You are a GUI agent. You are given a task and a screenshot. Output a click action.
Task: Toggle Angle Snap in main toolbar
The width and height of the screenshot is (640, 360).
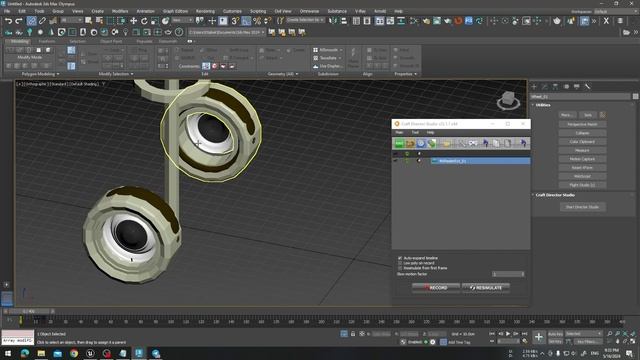point(246,20)
